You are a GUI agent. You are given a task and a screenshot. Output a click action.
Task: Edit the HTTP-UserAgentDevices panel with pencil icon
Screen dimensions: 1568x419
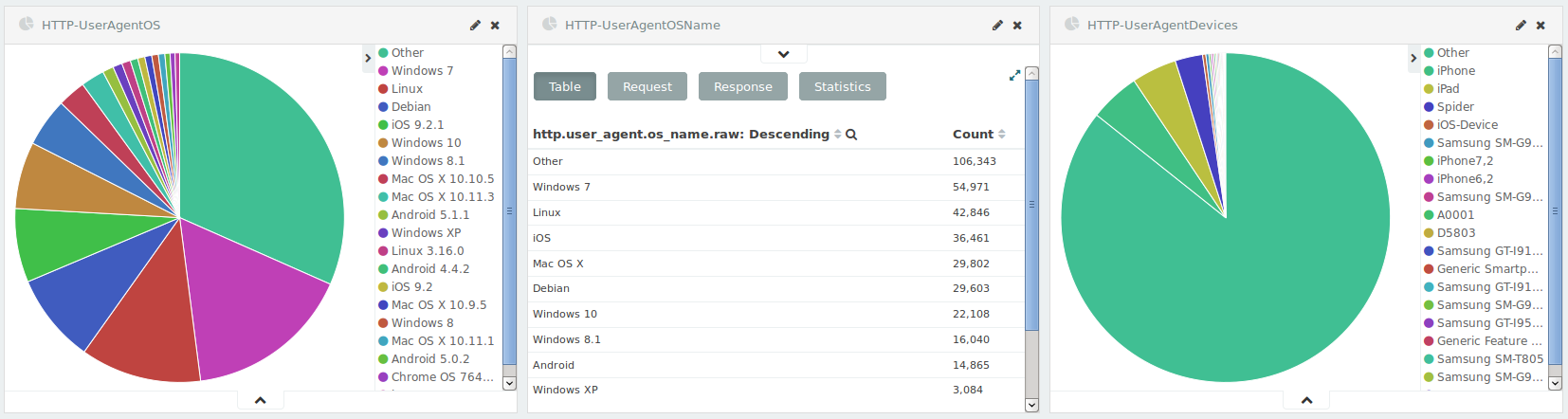point(1521,26)
